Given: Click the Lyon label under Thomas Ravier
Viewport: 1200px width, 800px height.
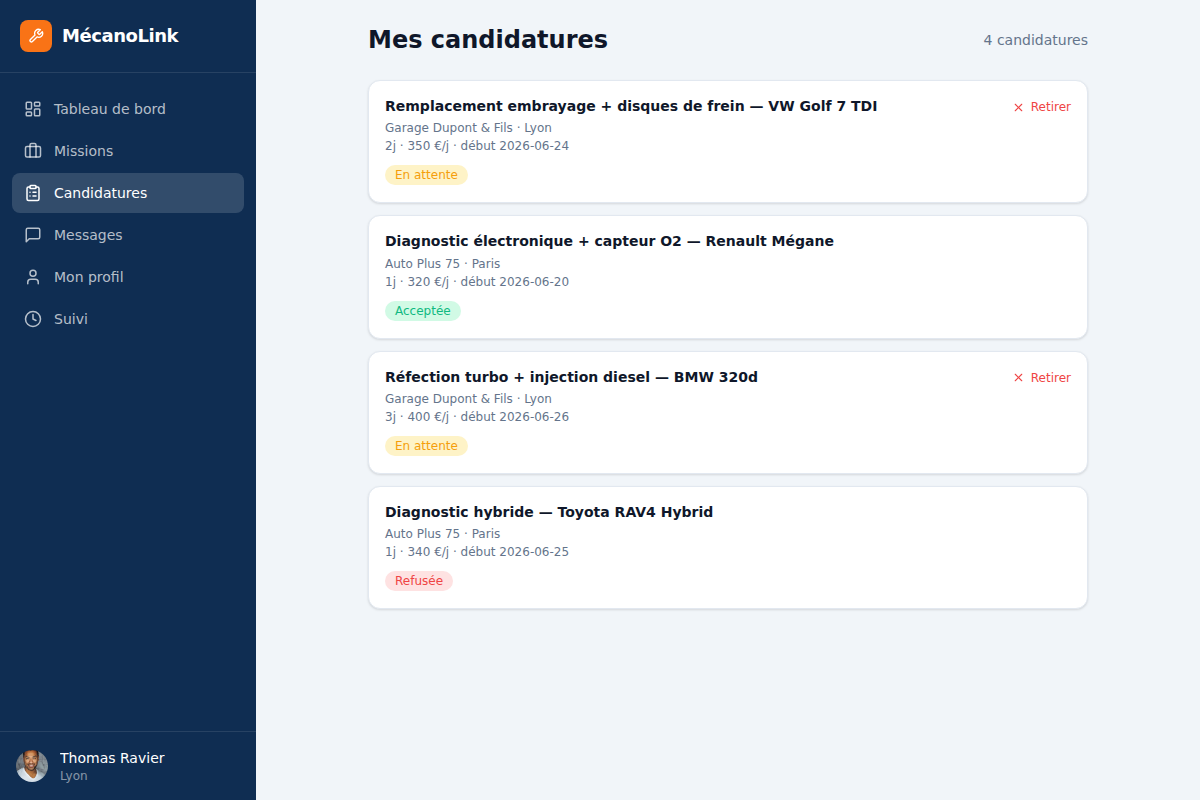Looking at the screenshot, I should 74,776.
